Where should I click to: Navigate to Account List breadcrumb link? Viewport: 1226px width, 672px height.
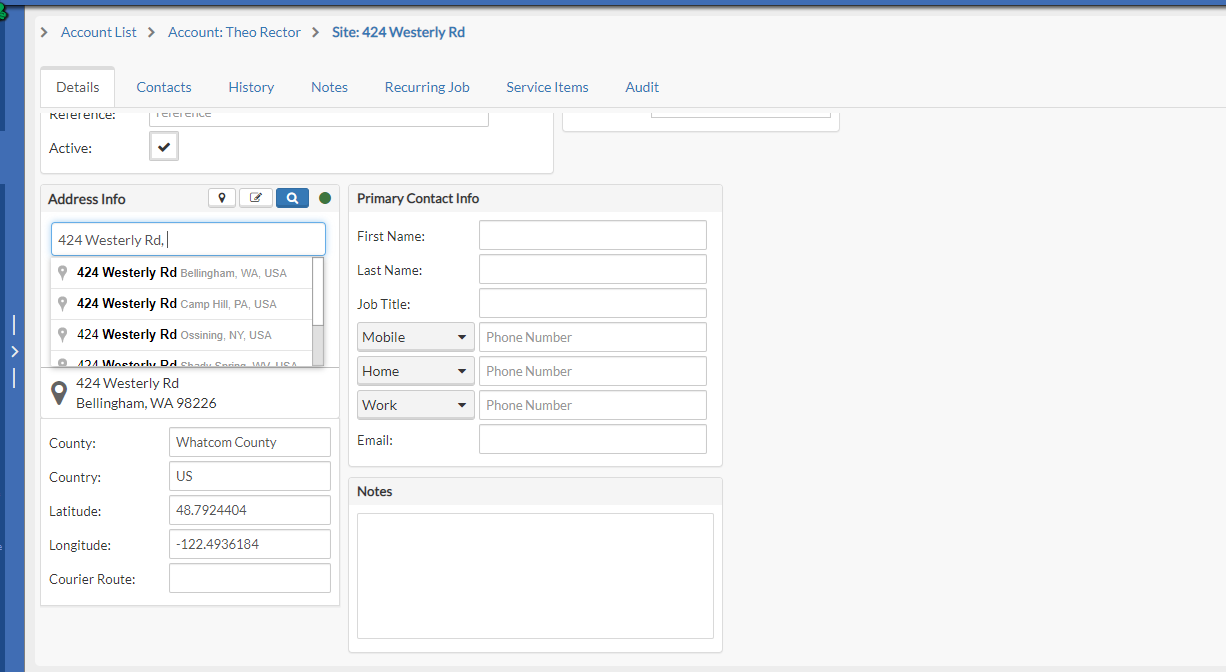pos(98,32)
